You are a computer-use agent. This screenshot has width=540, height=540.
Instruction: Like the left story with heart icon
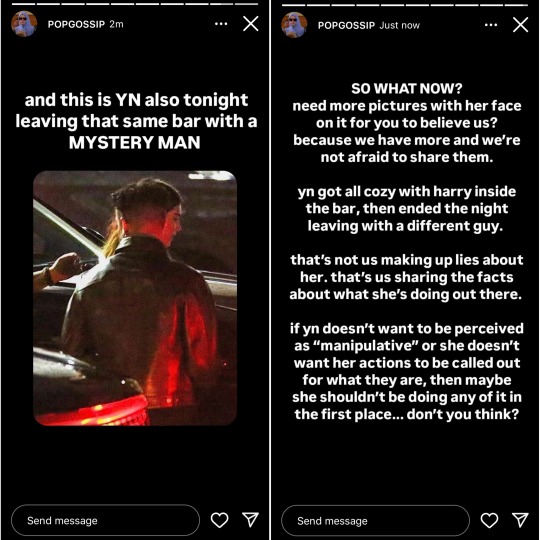pyautogui.click(x=219, y=520)
